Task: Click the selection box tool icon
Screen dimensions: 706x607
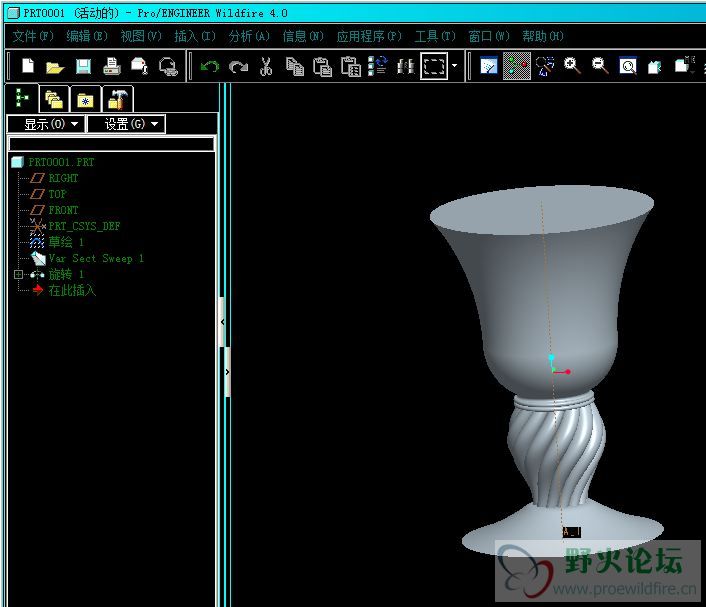Action: pyautogui.click(x=434, y=66)
